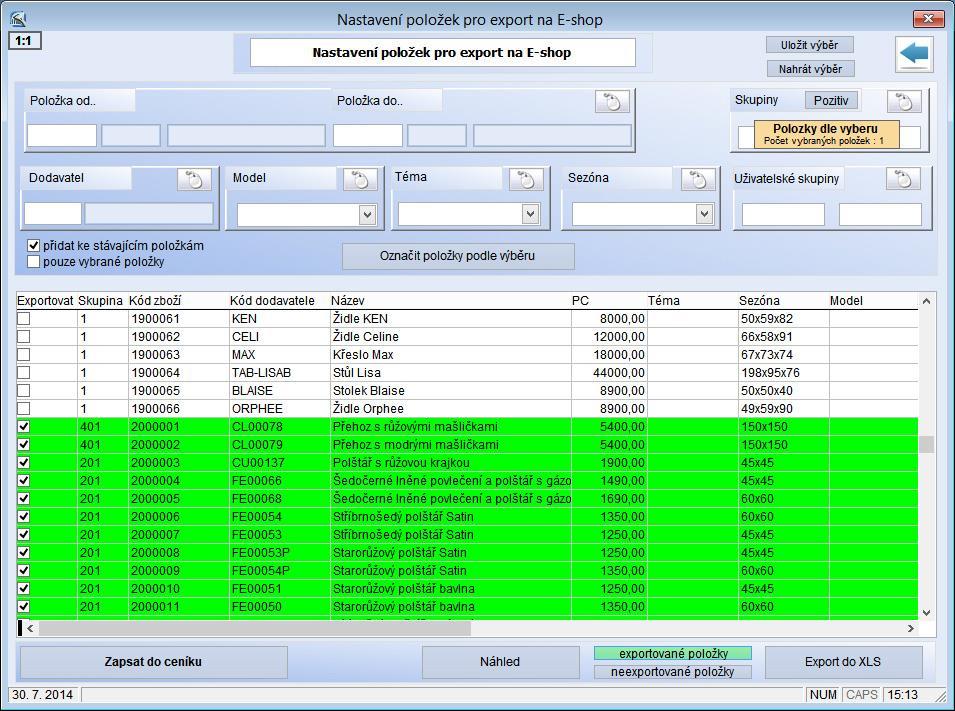Click the horizontal scrollbar thumb
The height and width of the screenshot is (711, 955).
click(255, 628)
